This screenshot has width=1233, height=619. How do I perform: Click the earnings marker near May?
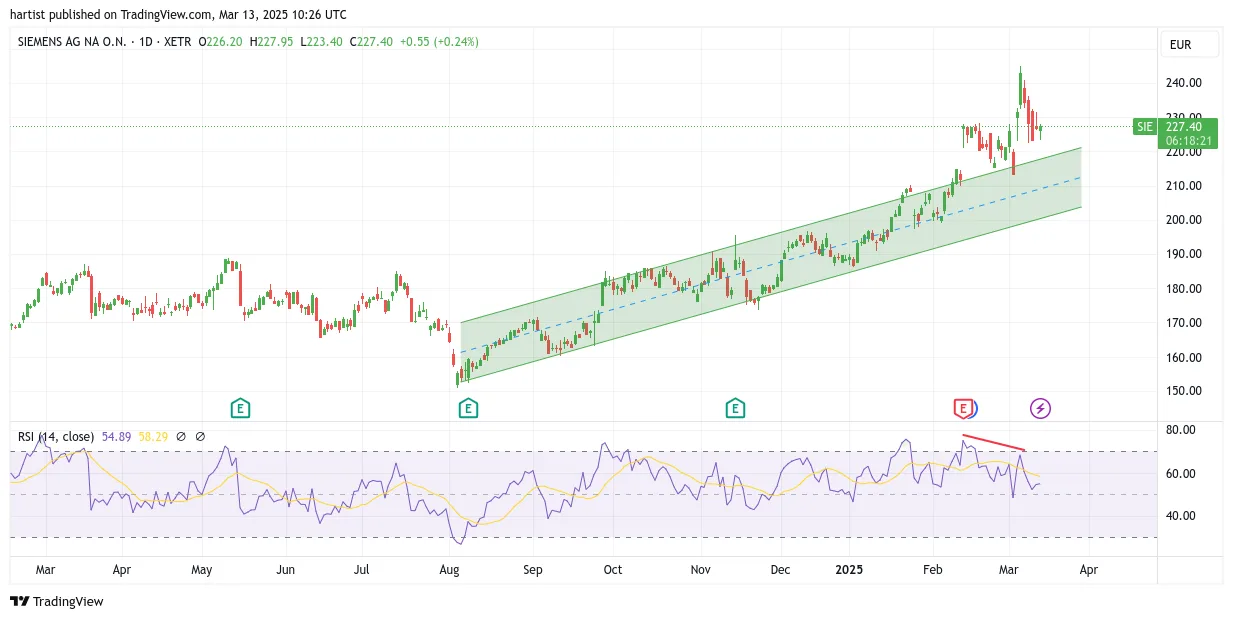[x=240, y=408]
